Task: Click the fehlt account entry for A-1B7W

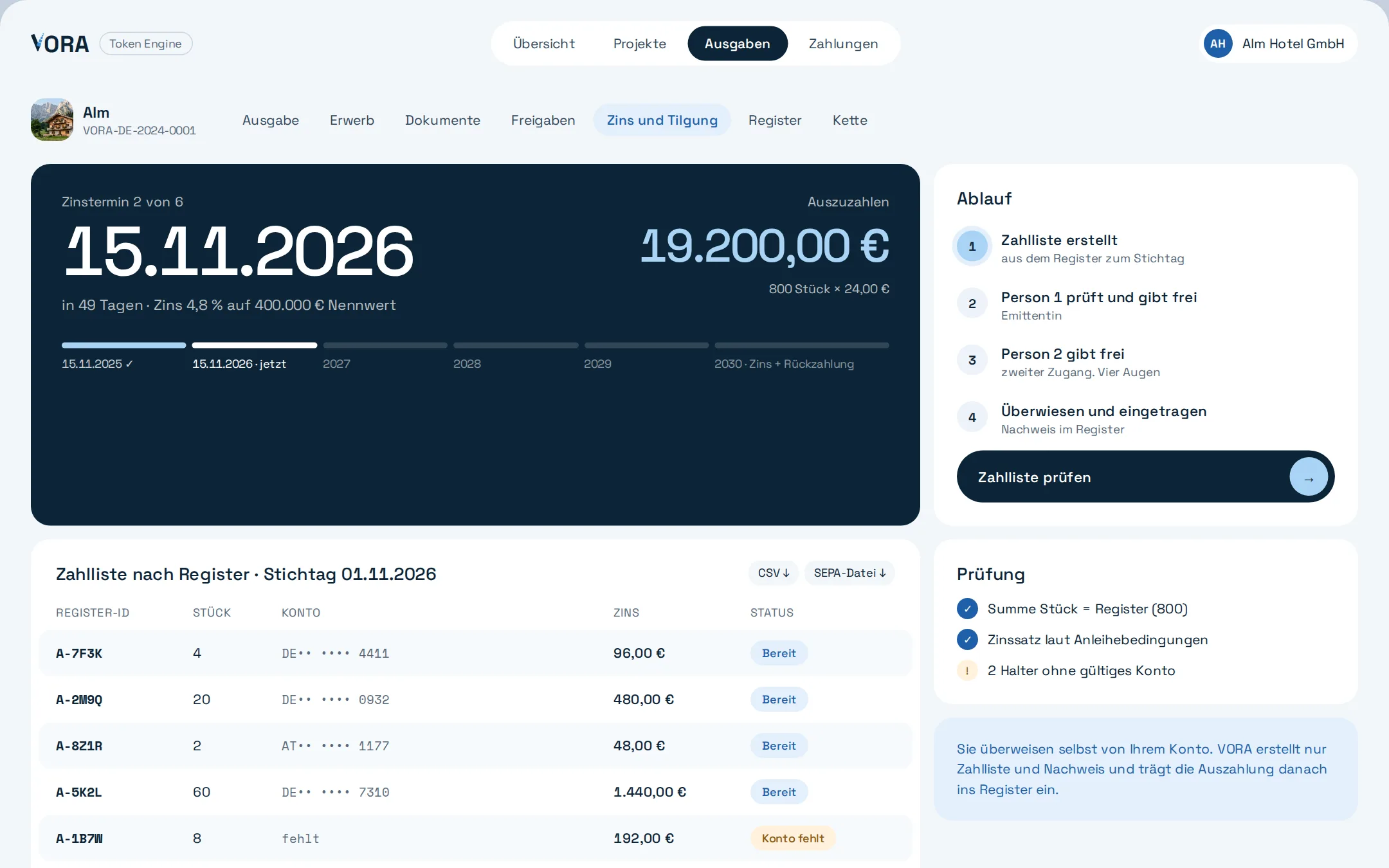Action: click(x=300, y=838)
